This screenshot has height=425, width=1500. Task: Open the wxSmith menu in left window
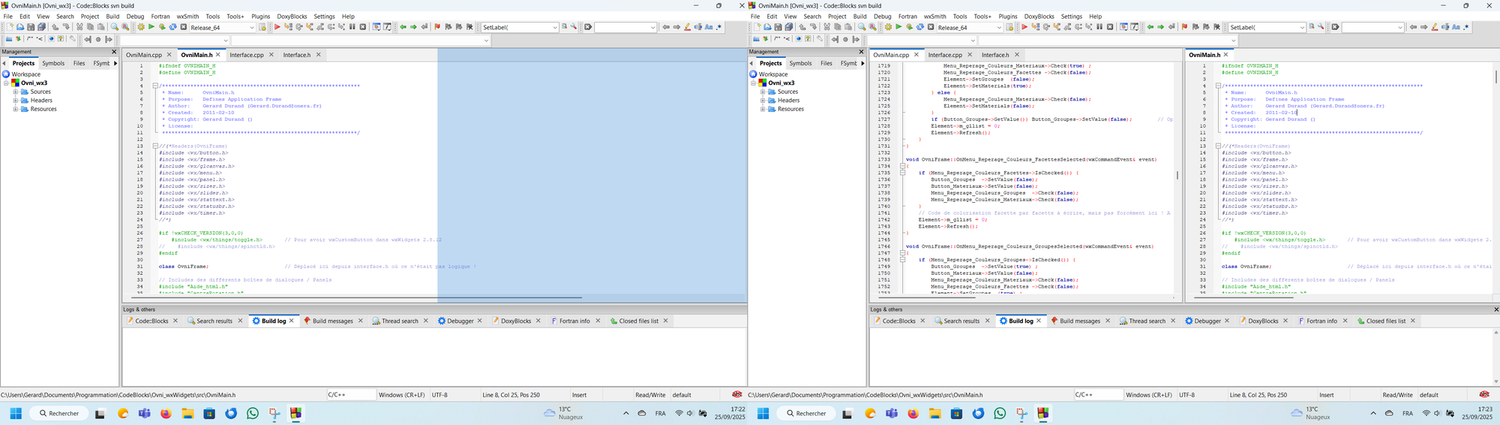click(x=188, y=16)
